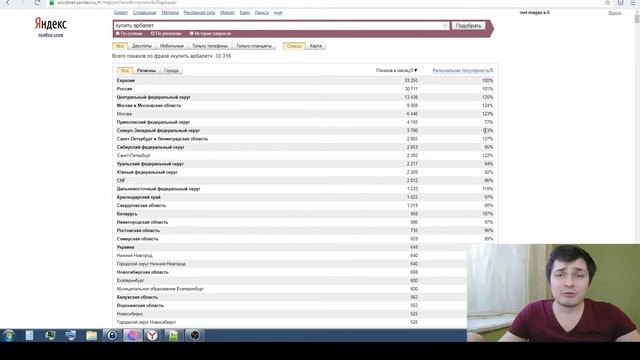Open the pink sphere app in taskbar
Viewport: 640px width, 360px height.
[x=133, y=336]
